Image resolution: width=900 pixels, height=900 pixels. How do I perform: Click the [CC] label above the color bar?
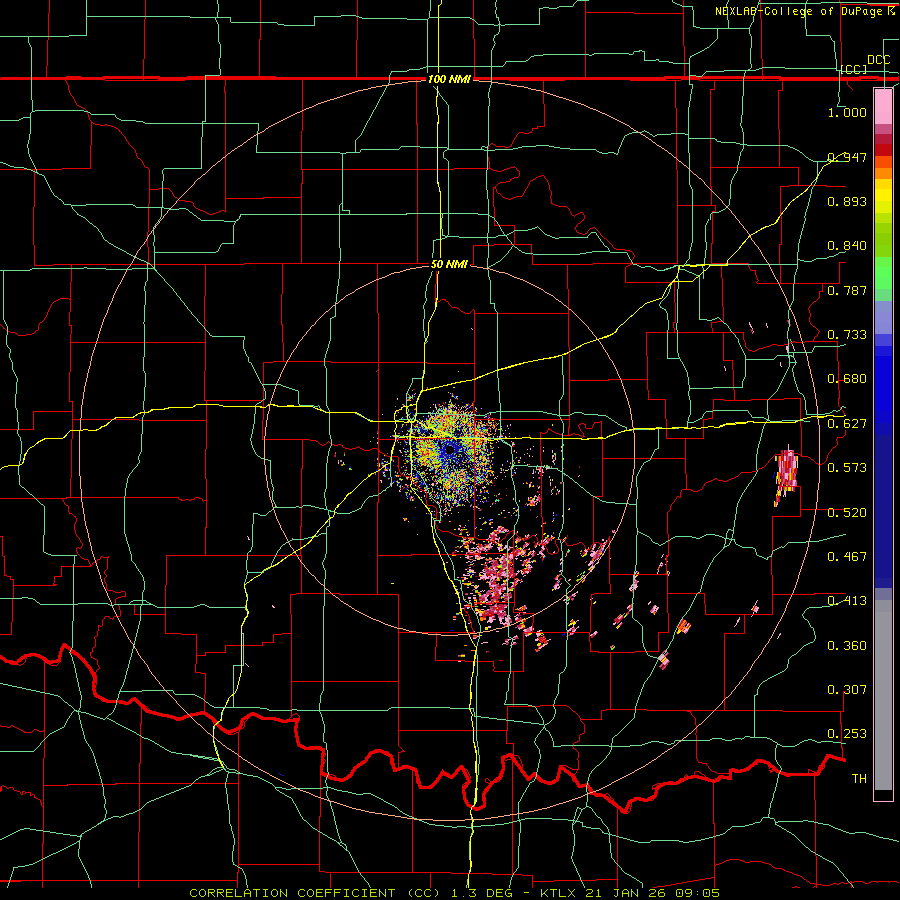(854, 69)
